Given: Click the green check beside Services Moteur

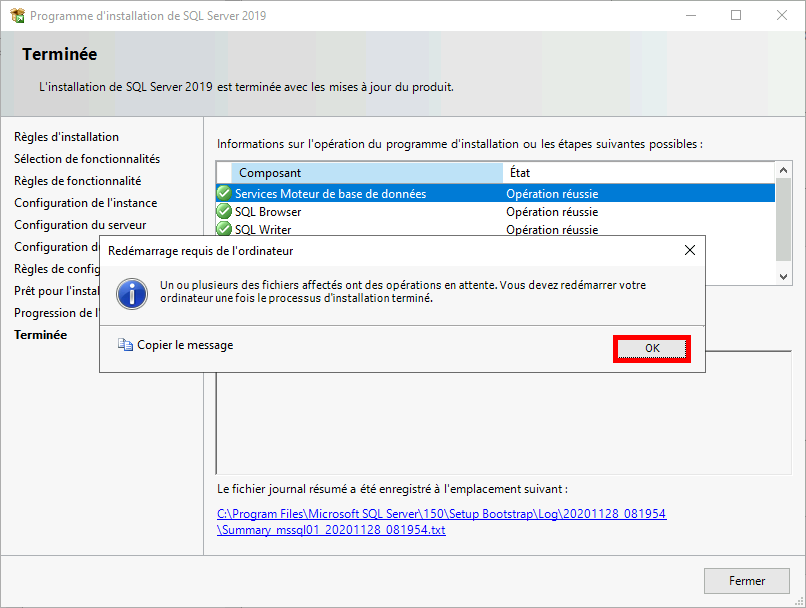Looking at the screenshot, I should (x=224, y=193).
